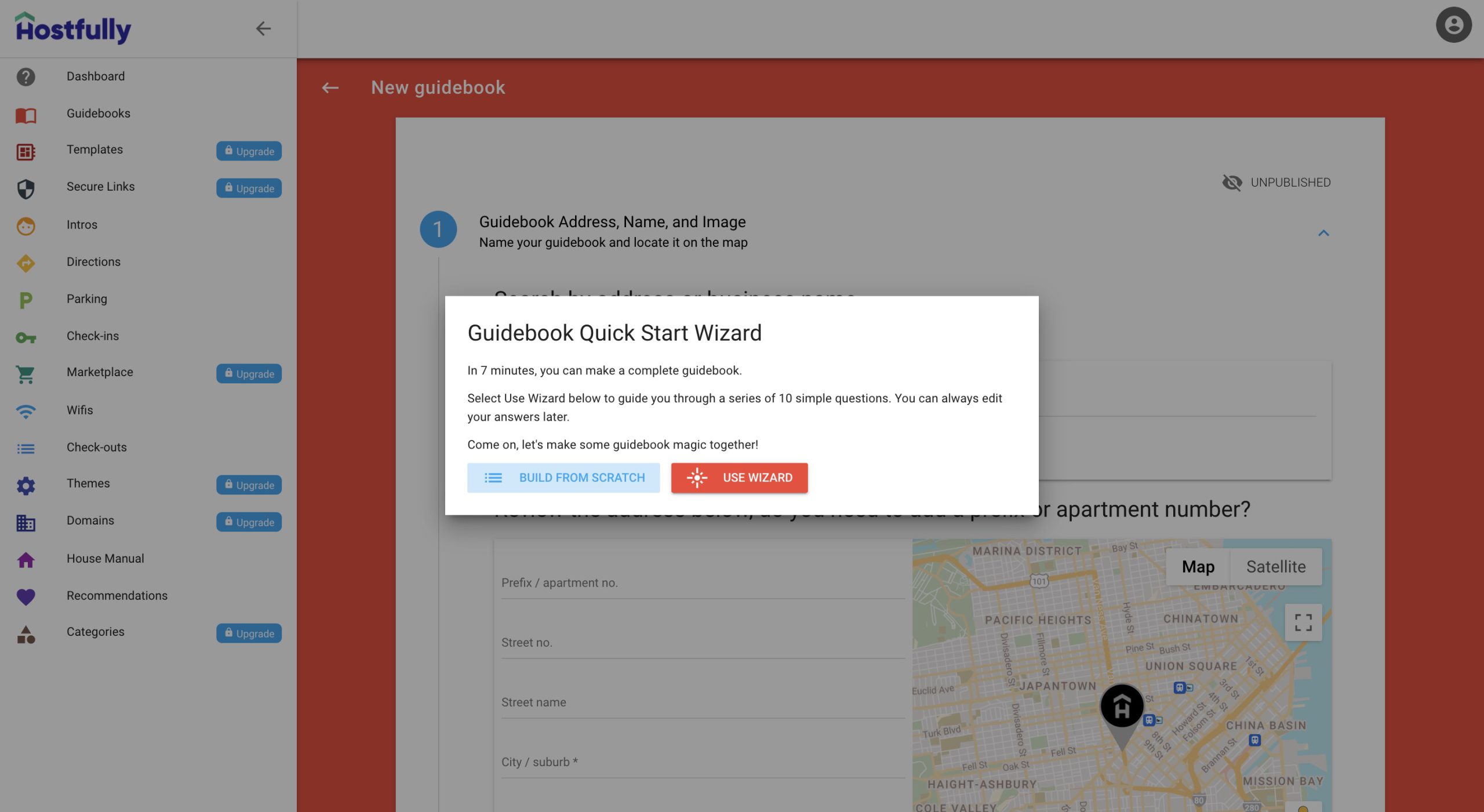Image resolution: width=1484 pixels, height=812 pixels.
Task: Select Map view on the embedded map
Action: click(1198, 566)
